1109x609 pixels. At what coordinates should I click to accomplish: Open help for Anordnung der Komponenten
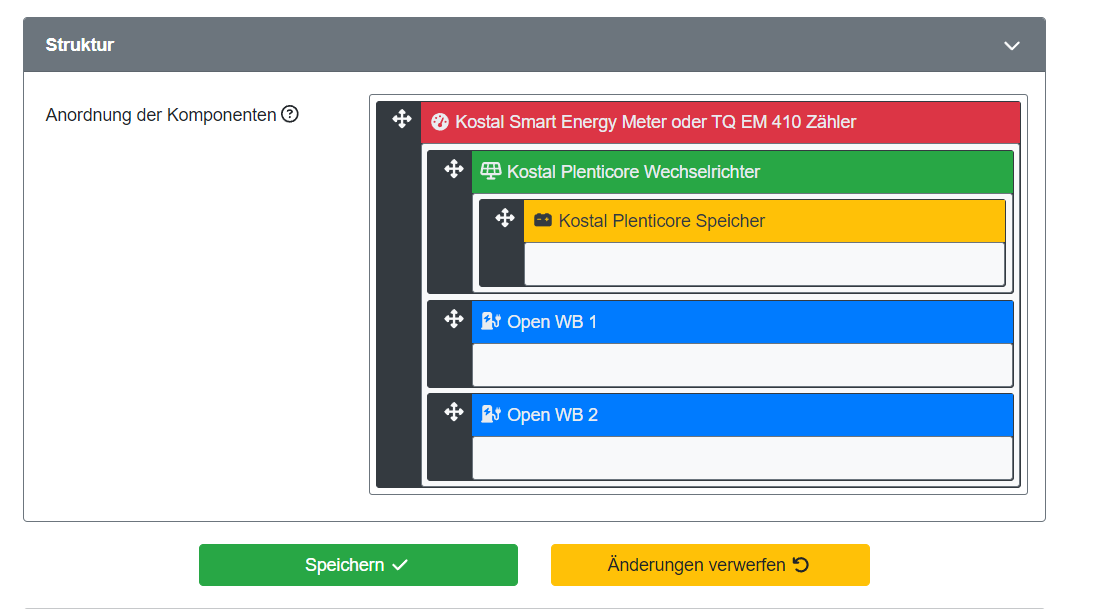pos(290,114)
